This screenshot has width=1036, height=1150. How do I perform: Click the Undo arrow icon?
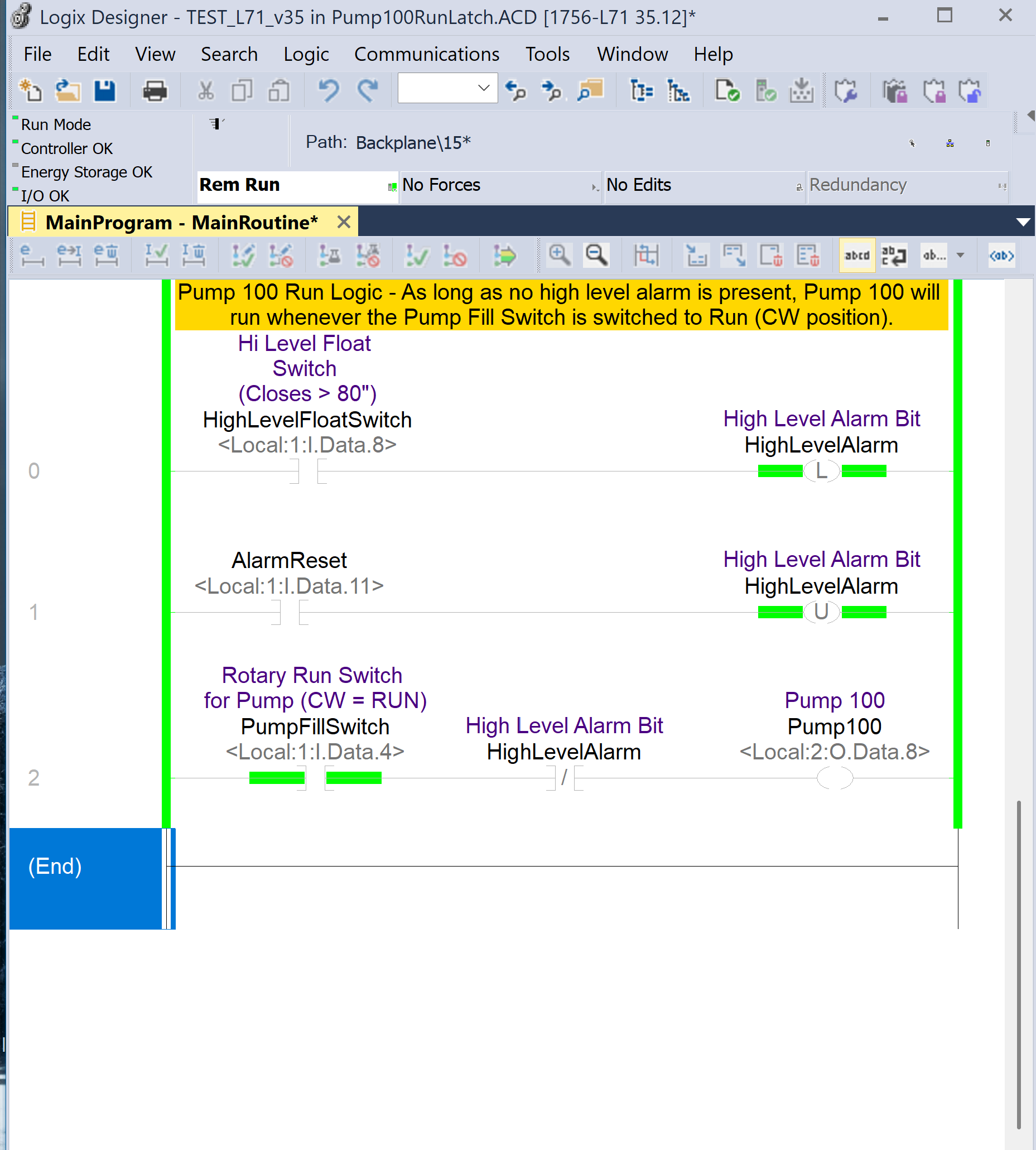click(329, 91)
